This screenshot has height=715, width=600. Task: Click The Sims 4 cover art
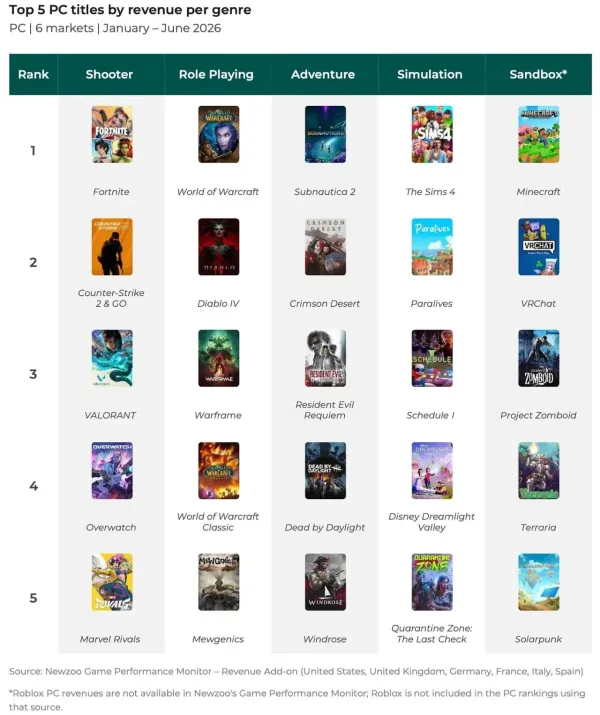432,135
